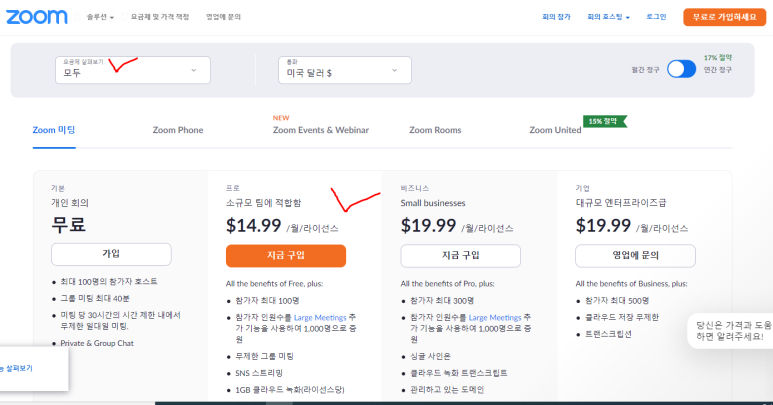
Task: Open the 솔루션 menu
Action: click(x=100, y=17)
